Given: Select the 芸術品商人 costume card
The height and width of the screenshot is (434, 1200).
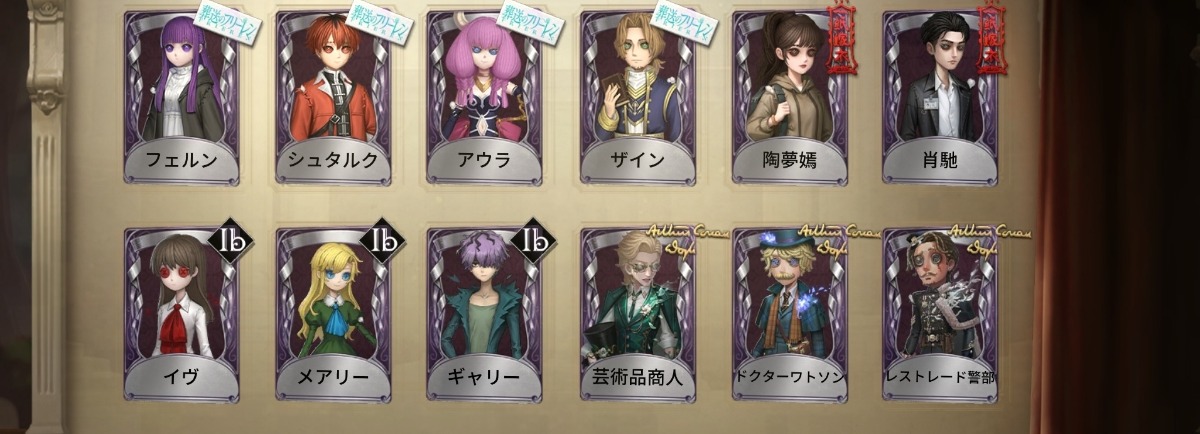Looking at the screenshot, I should pos(637,314).
